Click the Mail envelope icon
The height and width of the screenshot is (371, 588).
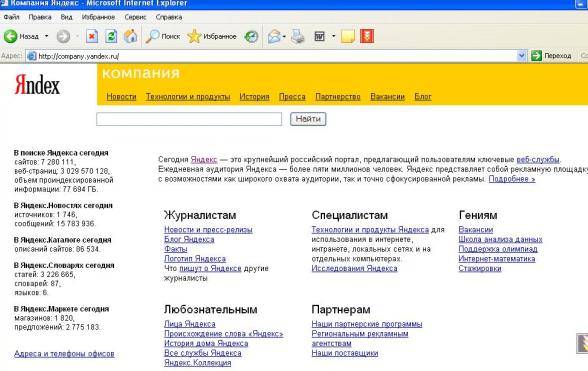click(x=274, y=36)
